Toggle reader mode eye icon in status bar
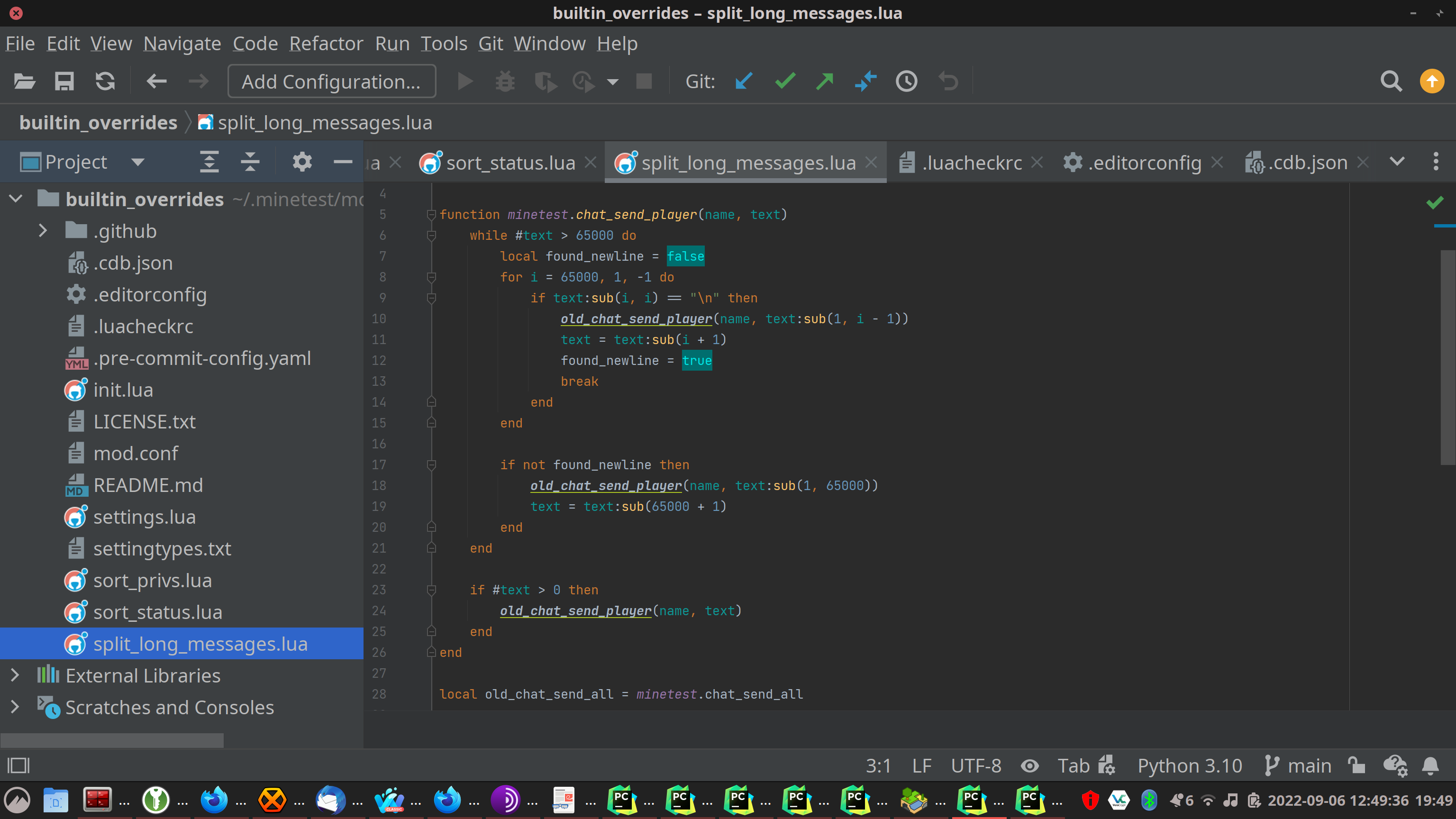1456x819 pixels. [x=1029, y=766]
